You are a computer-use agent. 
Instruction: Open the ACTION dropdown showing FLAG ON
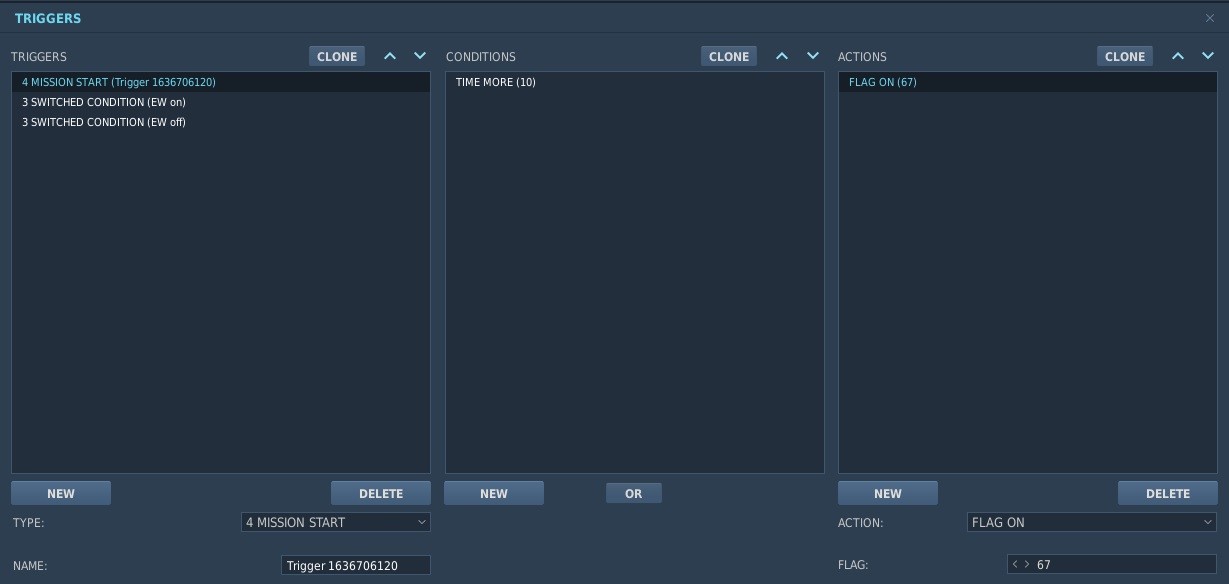coord(1092,522)
